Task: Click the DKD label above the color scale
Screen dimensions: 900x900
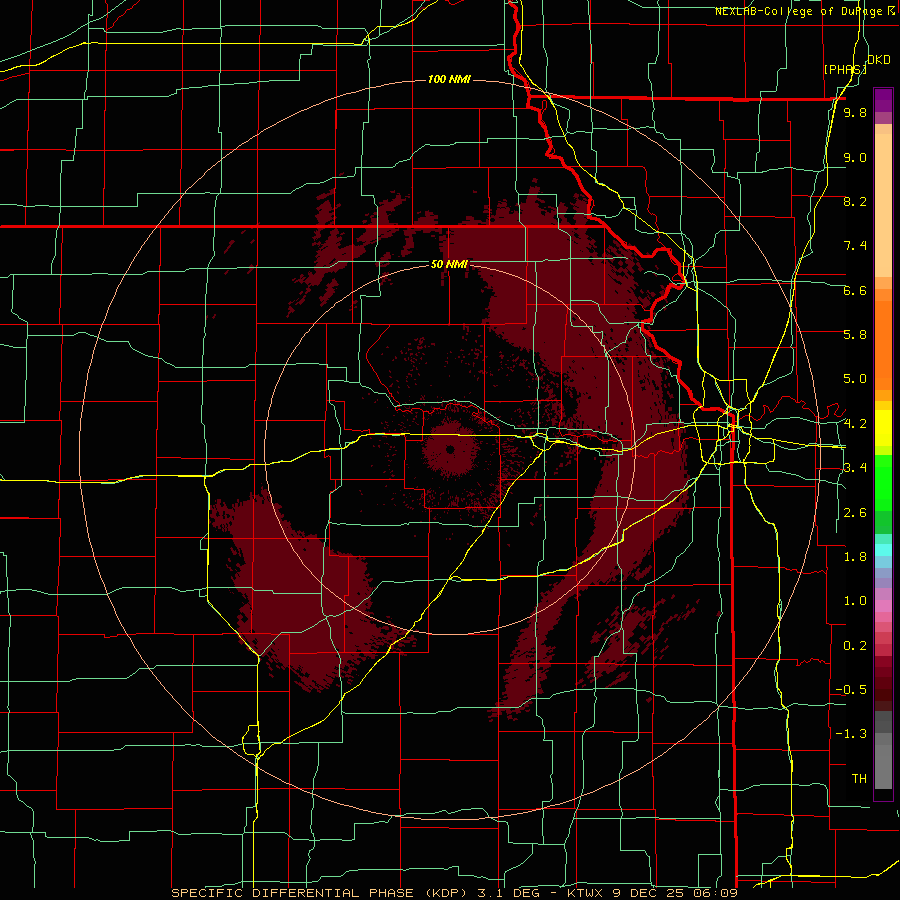Action: [879, 60]
